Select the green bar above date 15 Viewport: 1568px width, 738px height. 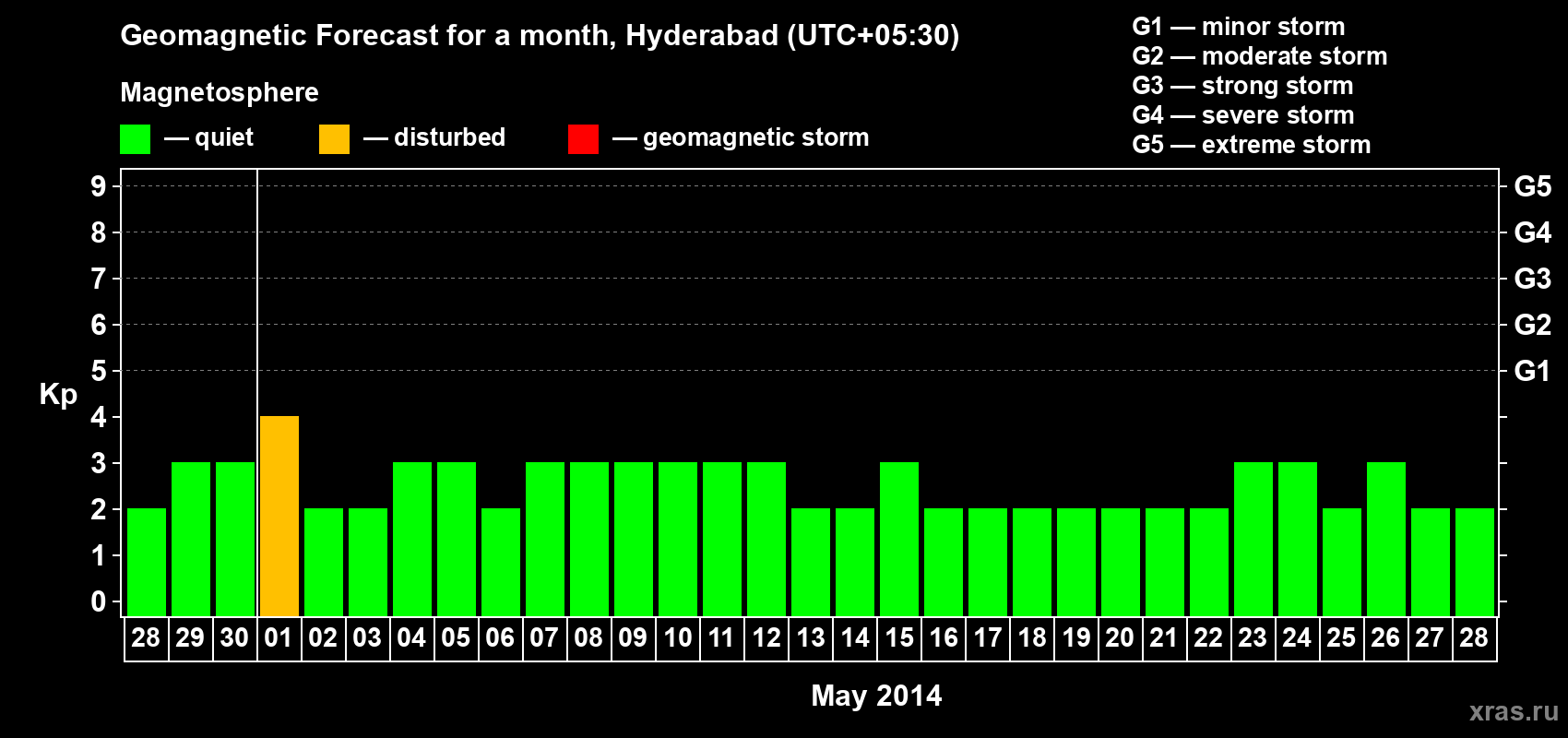[x=899, y=540]
